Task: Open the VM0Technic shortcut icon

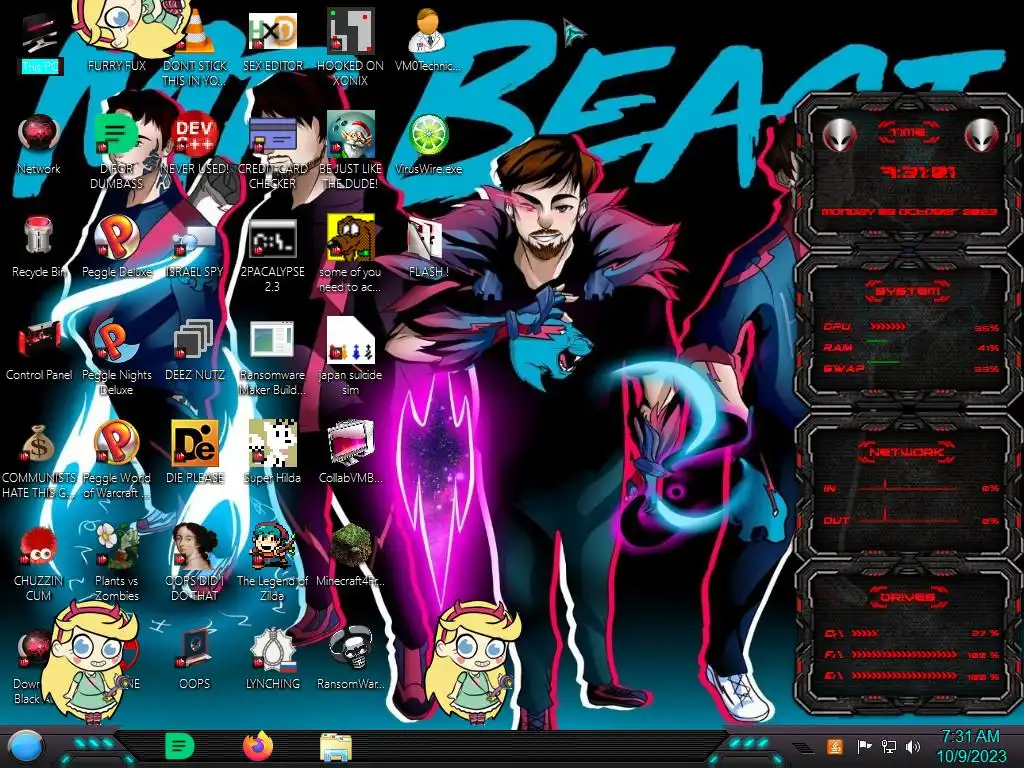Action: tap(428, 40)
